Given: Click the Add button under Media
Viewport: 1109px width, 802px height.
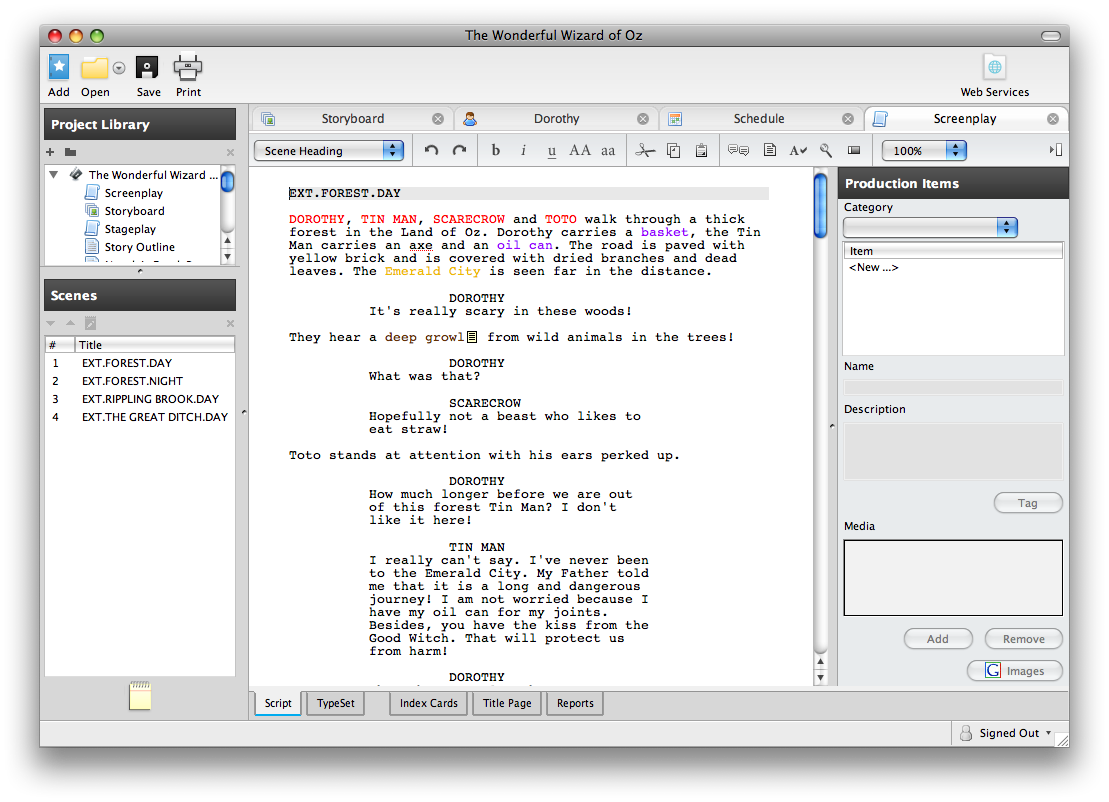Looking at the screenshot, I should tap(938, 639).
